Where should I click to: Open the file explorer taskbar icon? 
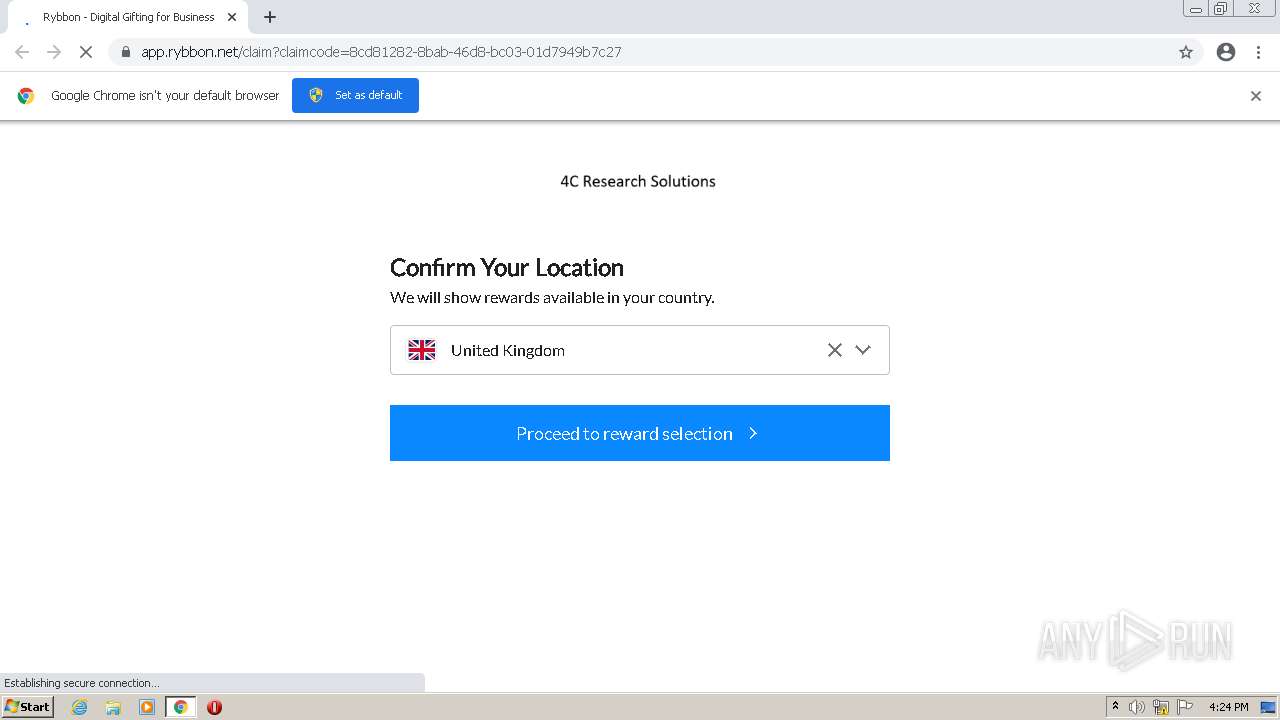coord(113,707)
